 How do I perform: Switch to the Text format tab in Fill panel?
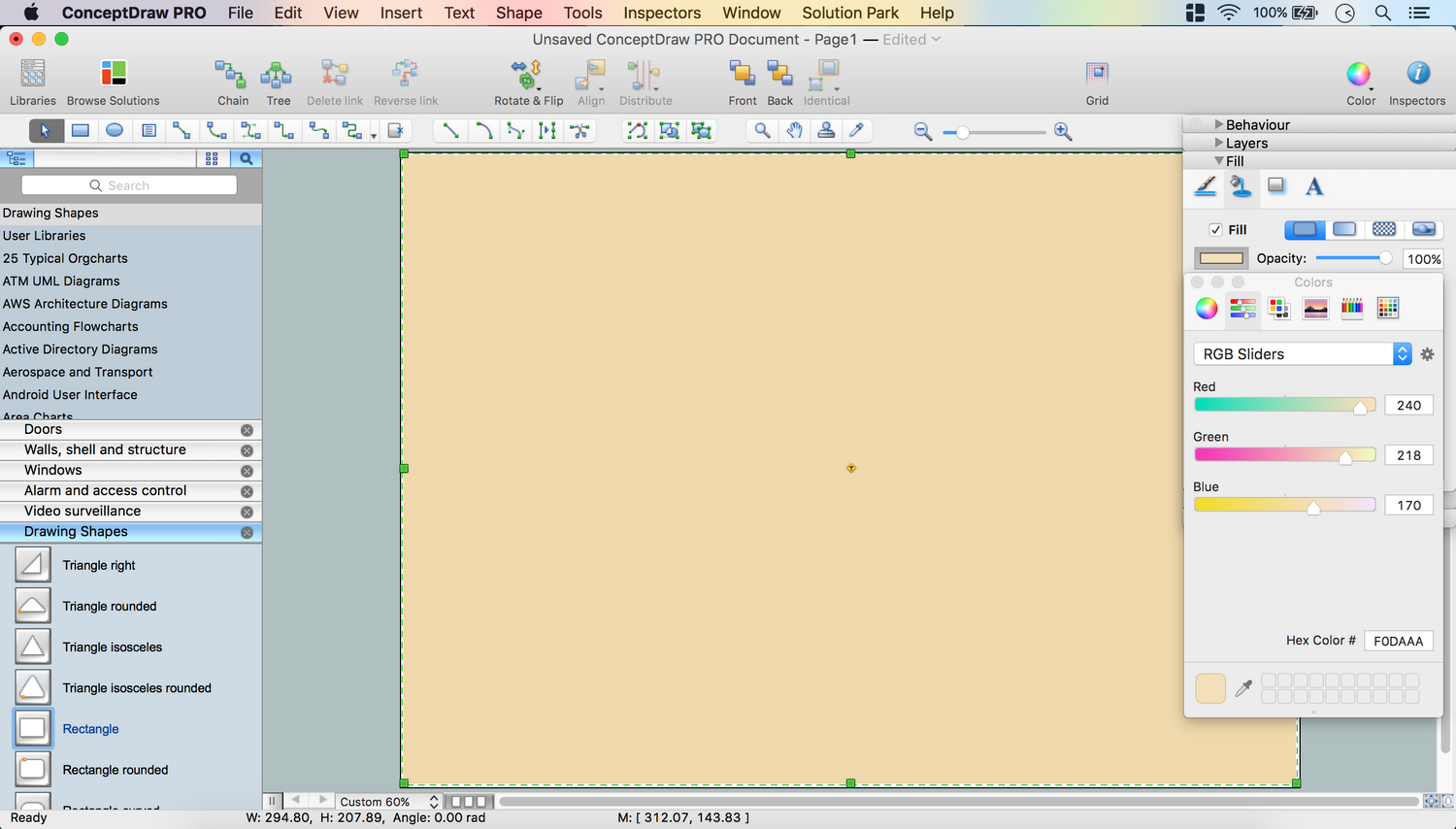[x=1313, y=186]
